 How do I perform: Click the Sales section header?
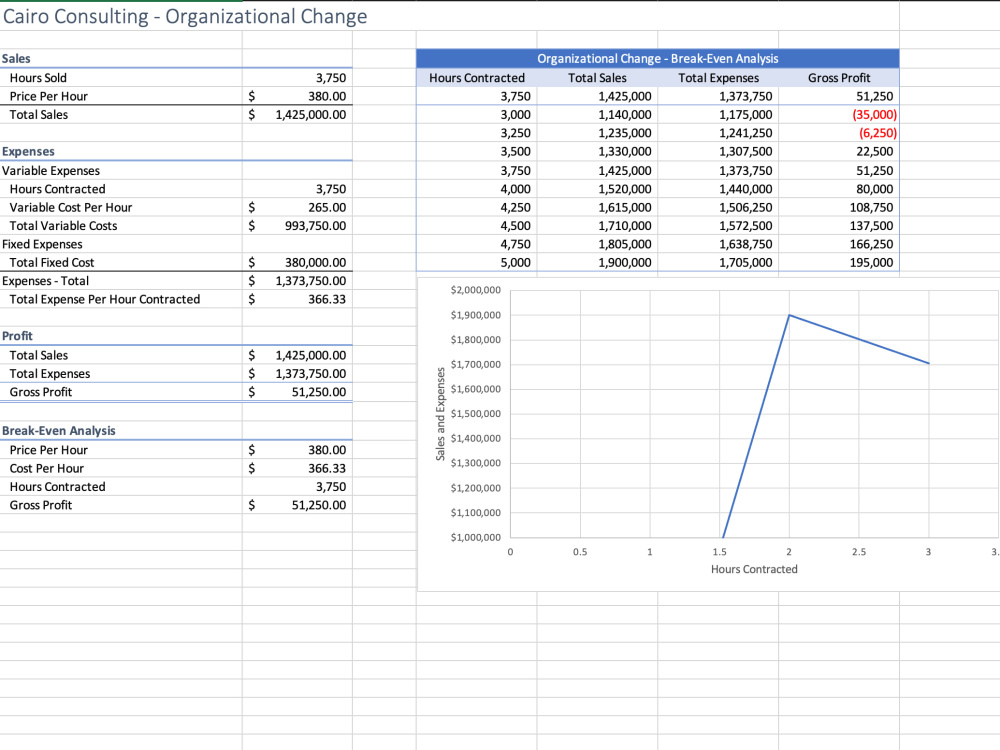pyautogui.click(x=16, y=59)
